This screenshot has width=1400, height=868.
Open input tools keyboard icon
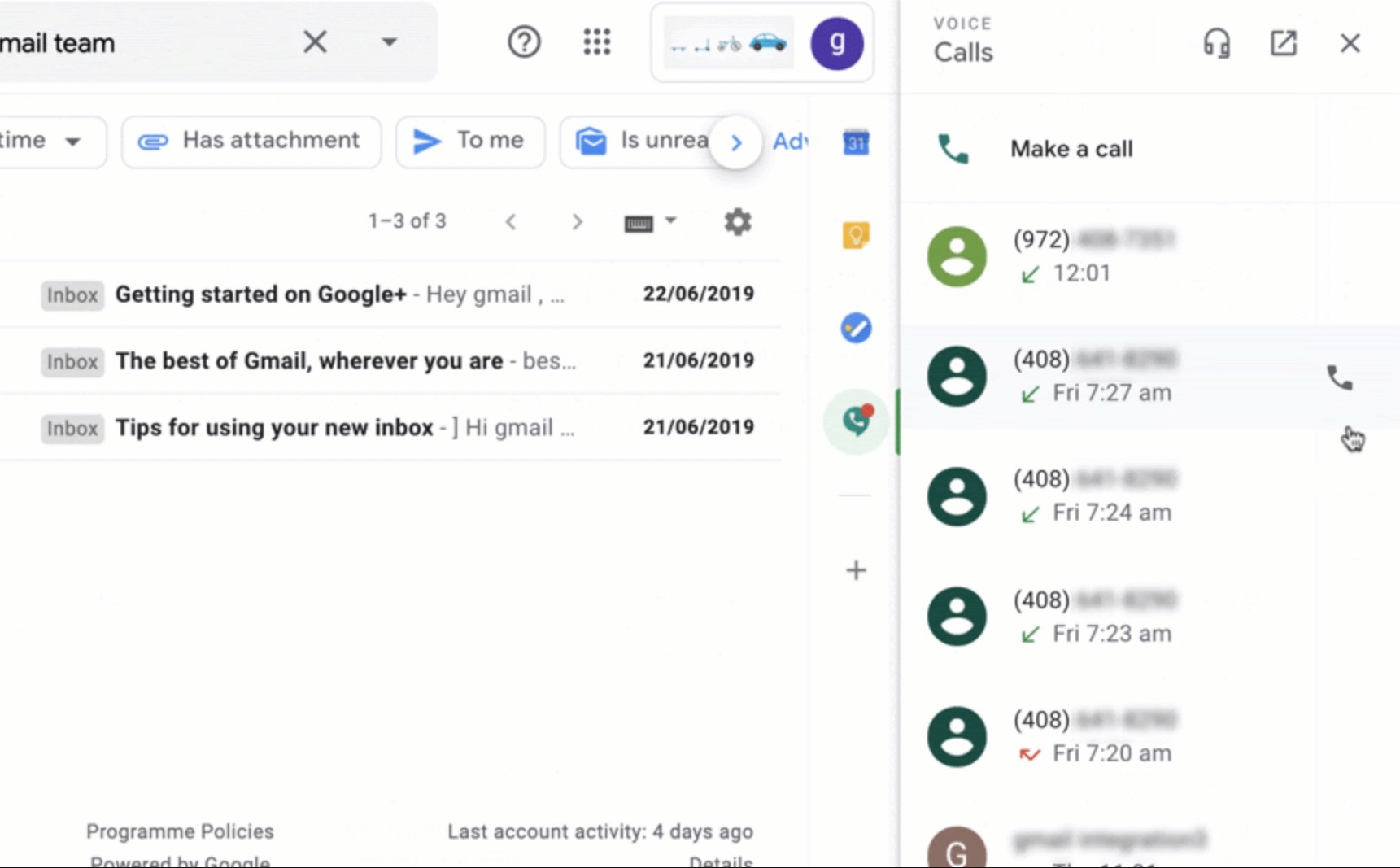pos(639,223)
